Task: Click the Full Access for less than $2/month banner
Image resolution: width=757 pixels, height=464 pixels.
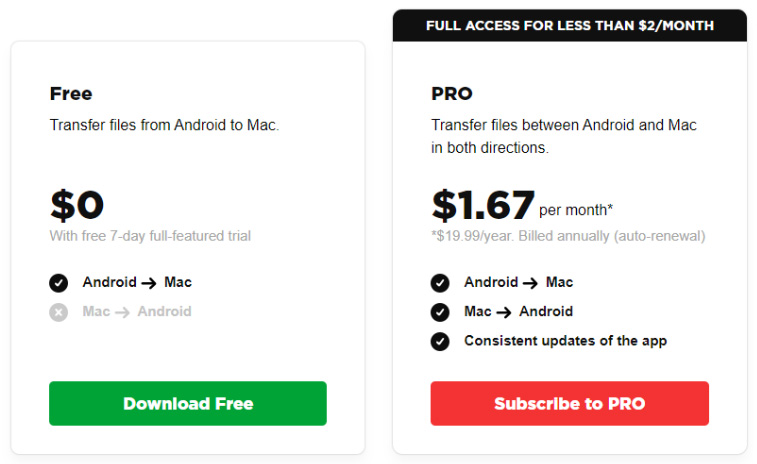Action: click(x=570, y=25)
